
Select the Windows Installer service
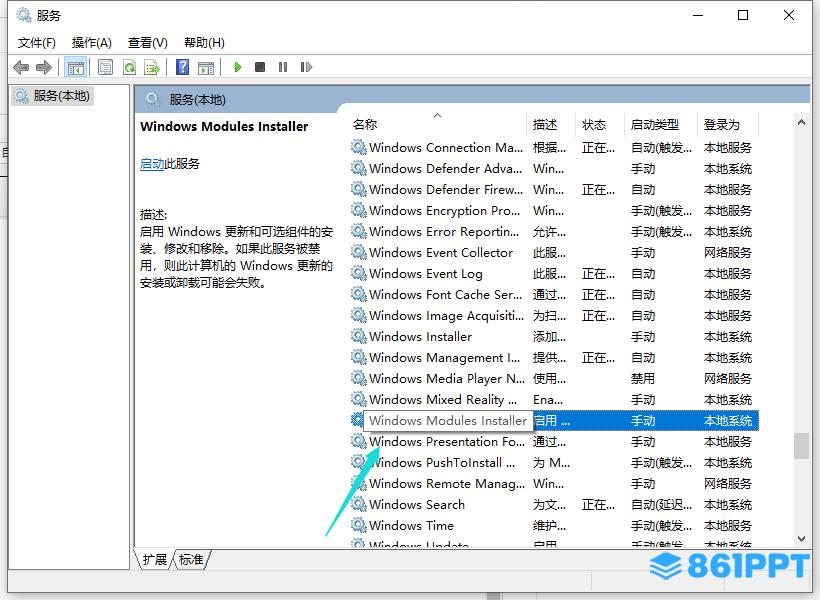coord(553,336)
